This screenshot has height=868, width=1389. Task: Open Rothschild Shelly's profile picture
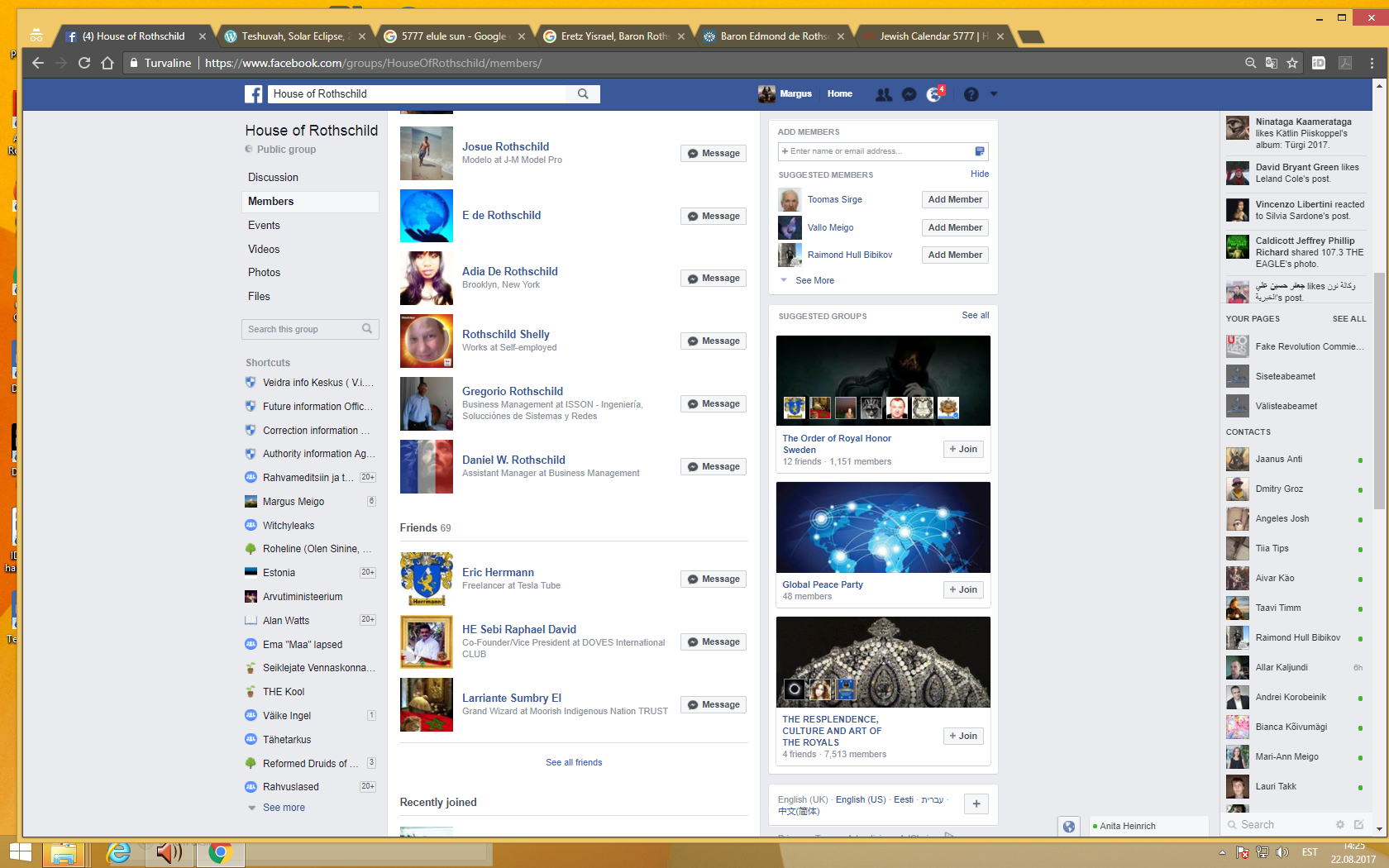coord(427,341)
